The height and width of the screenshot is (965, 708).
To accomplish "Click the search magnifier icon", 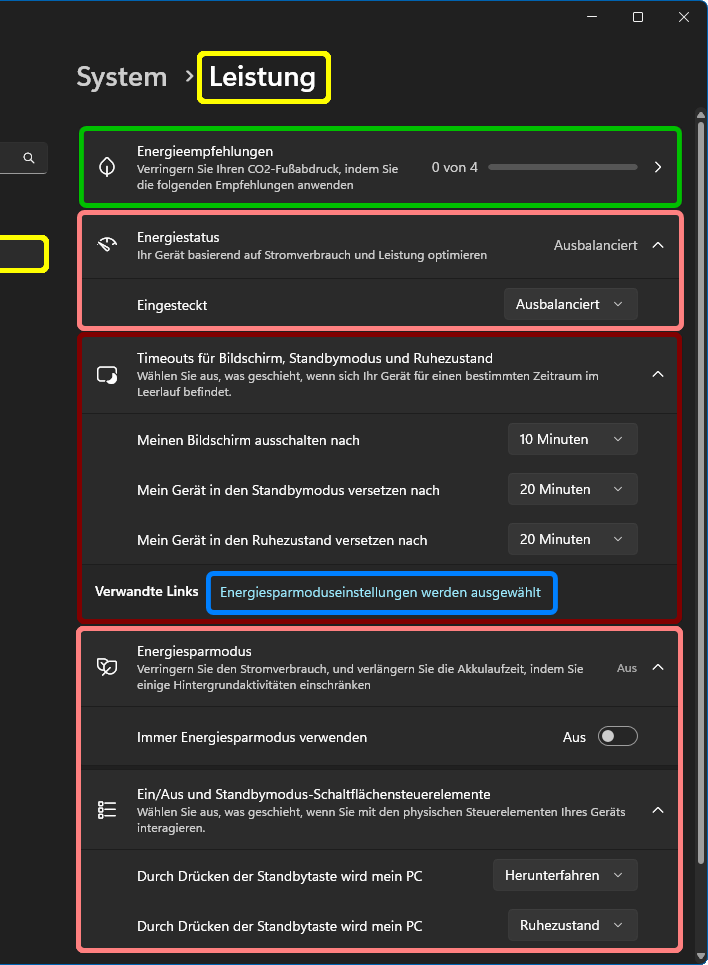I will click(29, 158).
